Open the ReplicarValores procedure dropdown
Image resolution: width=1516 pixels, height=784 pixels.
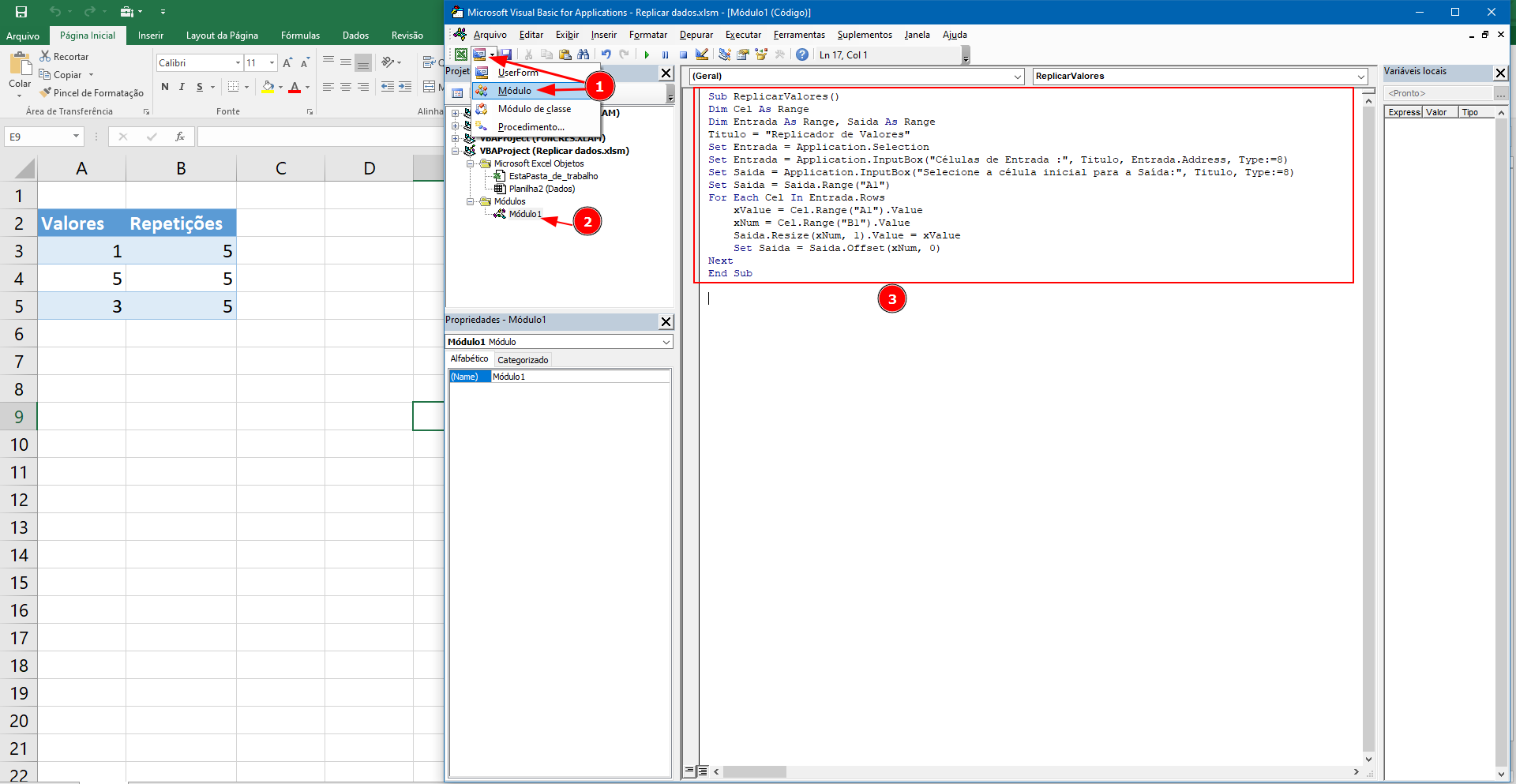pyautogui.click(x=1361, y=77)
